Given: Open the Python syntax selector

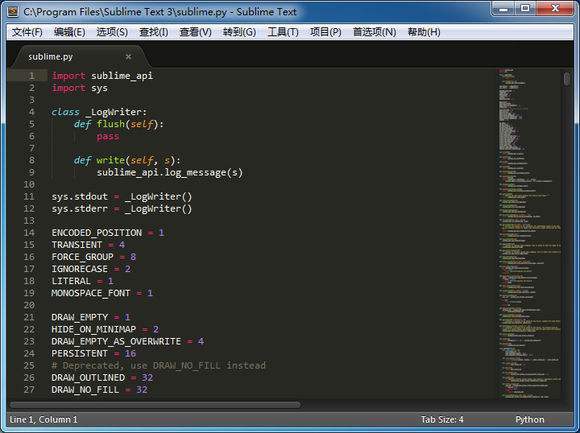Looking at the screenshot, I should tap(530, 420).
